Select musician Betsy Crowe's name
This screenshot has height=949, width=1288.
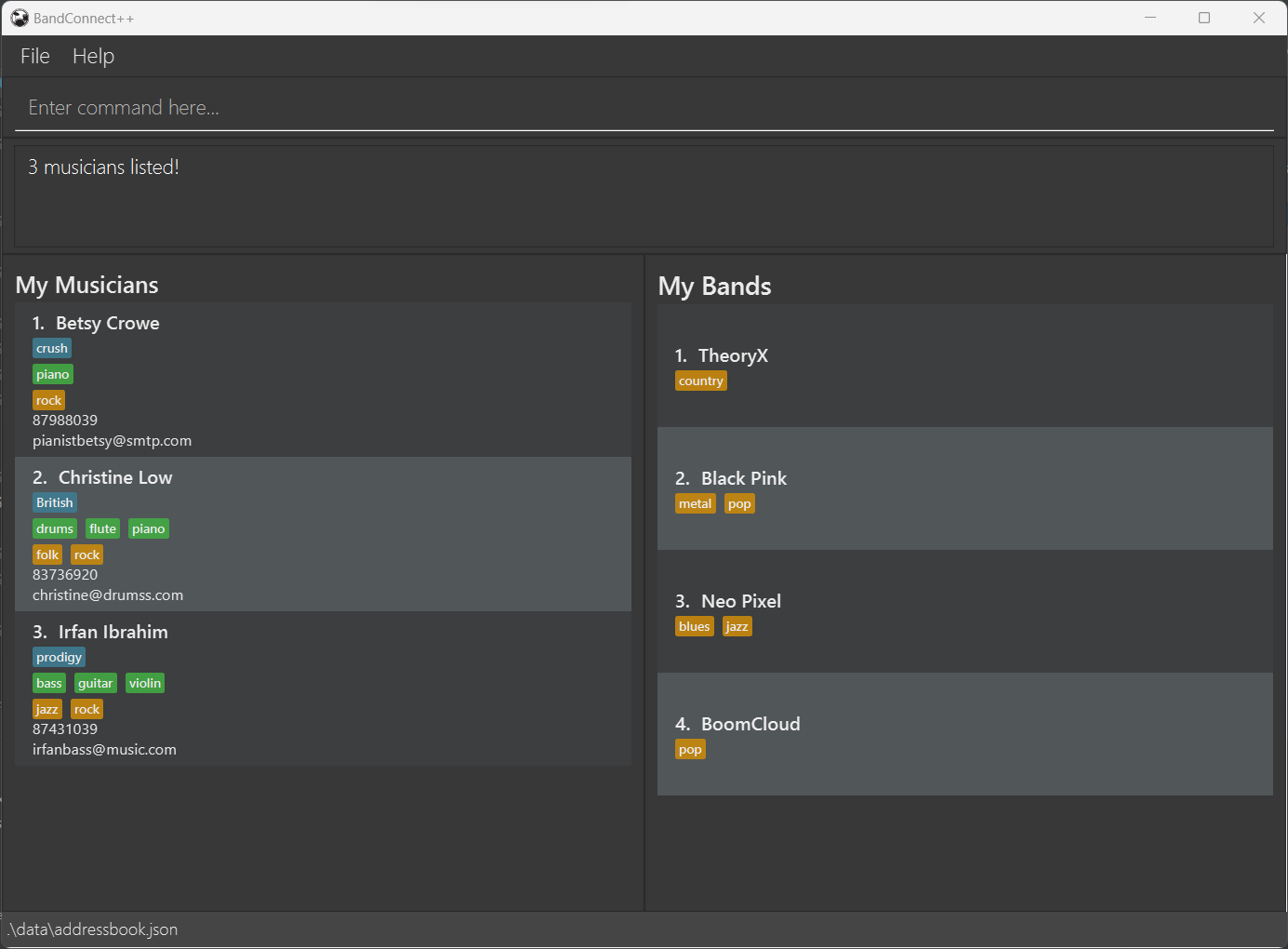point(108,323)
